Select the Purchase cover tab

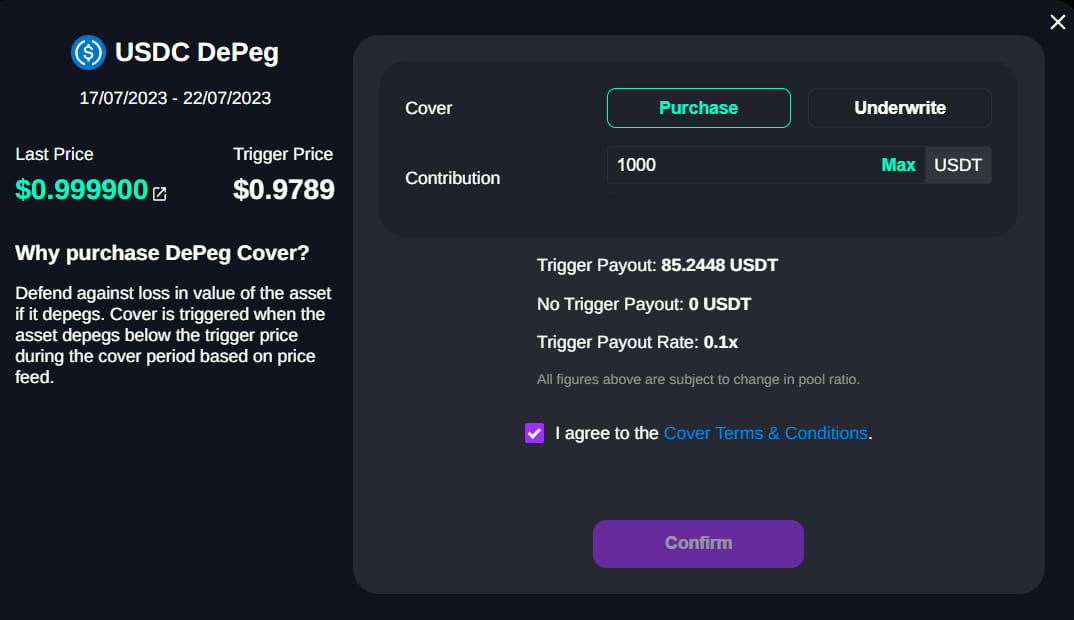coord(698,108)
